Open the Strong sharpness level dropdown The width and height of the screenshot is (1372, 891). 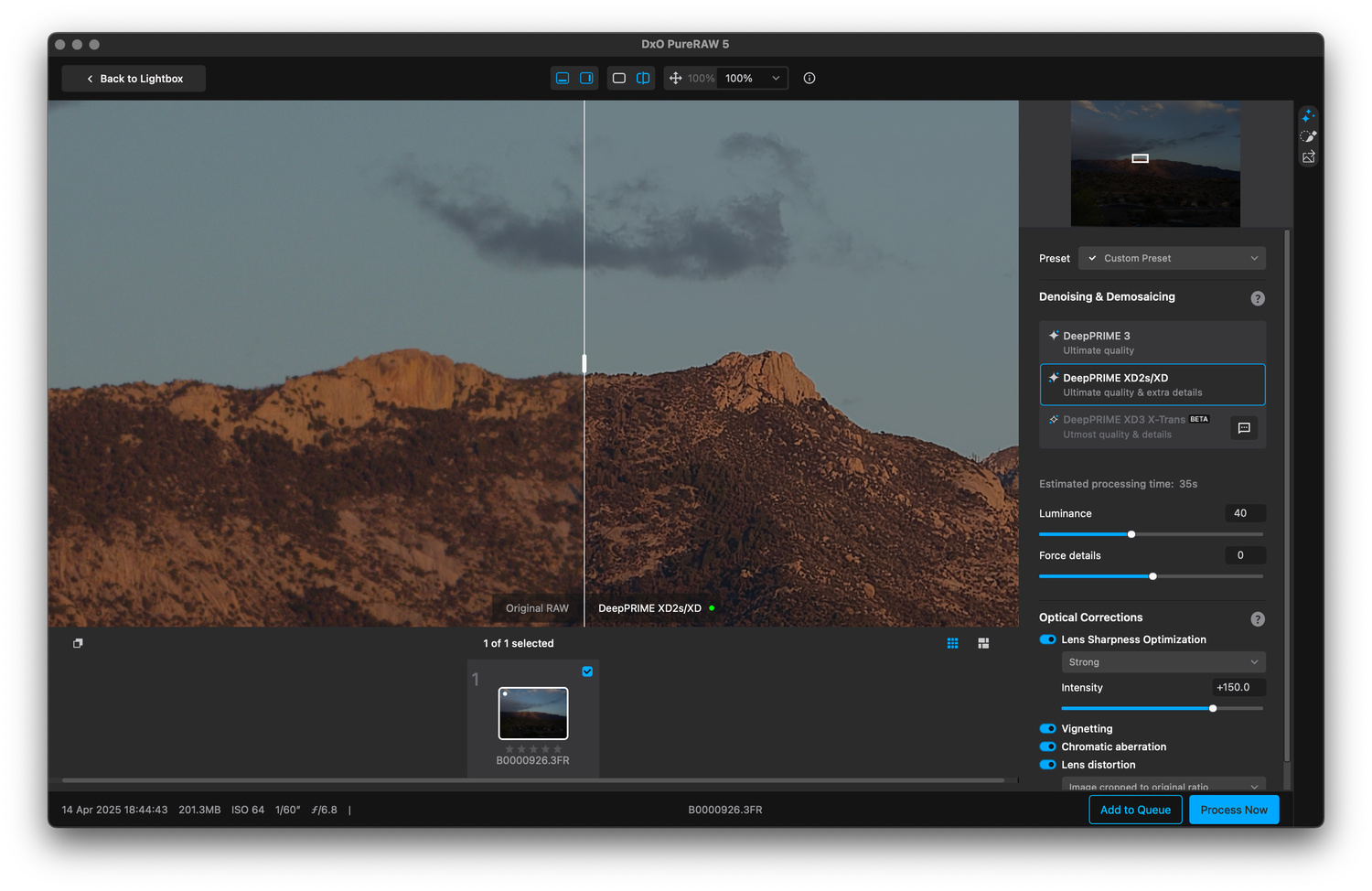click(x=1163, y=662)
